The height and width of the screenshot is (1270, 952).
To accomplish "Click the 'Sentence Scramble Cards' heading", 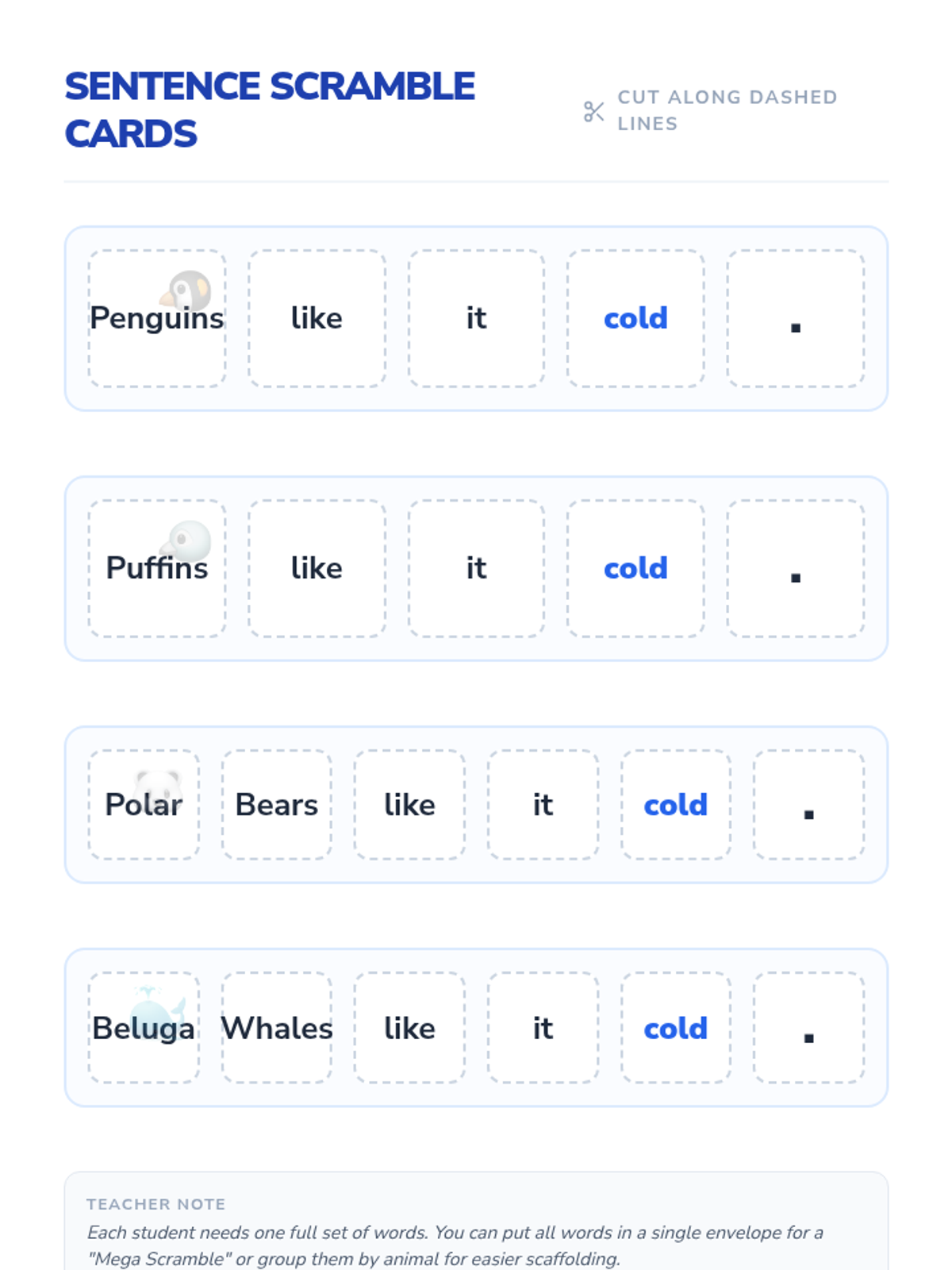I will 270,110.
